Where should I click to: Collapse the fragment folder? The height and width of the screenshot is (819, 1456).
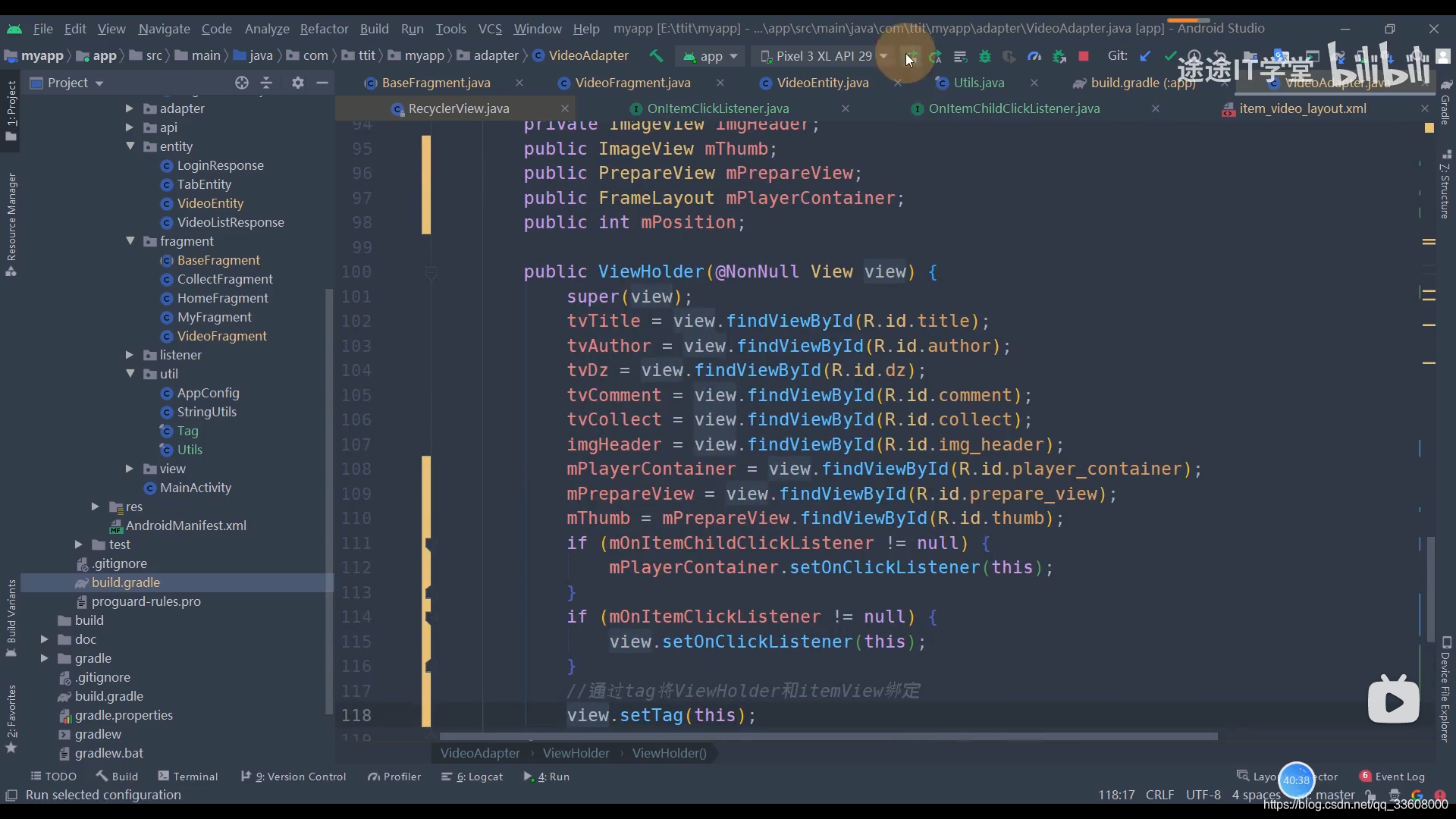pos(130,241)
